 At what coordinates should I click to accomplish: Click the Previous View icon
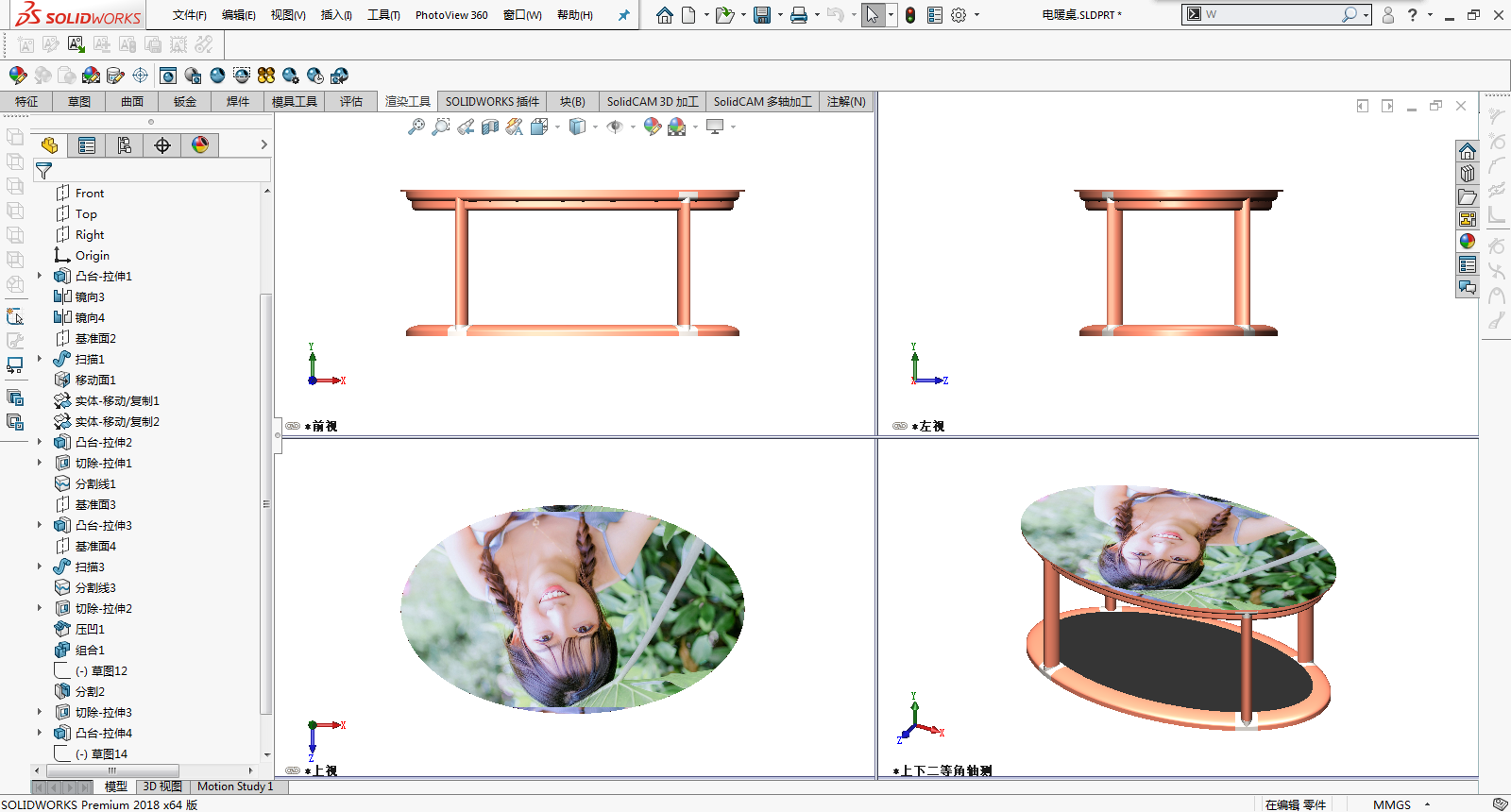click(x=466, y=127)
